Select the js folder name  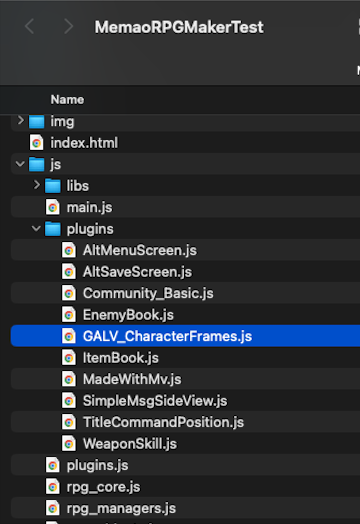pyautogui.click(x=55, y=164)
